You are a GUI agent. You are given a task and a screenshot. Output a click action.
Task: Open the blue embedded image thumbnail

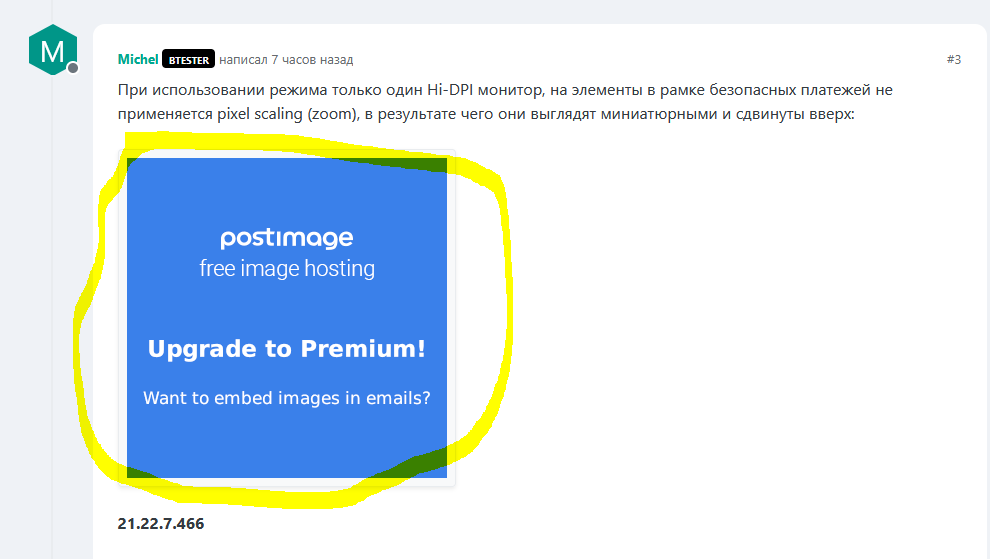pyautogui.click(x=287, y=318)
